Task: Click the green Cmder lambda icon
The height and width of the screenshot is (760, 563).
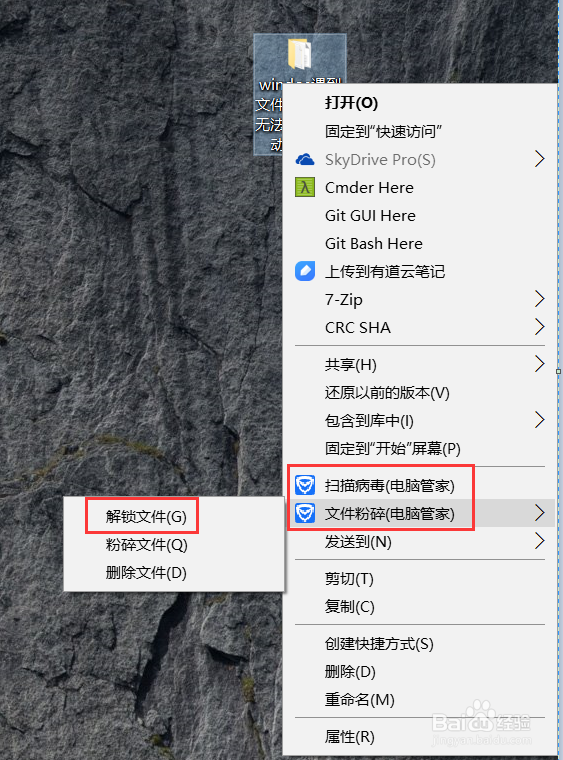Action: point(305,187)
